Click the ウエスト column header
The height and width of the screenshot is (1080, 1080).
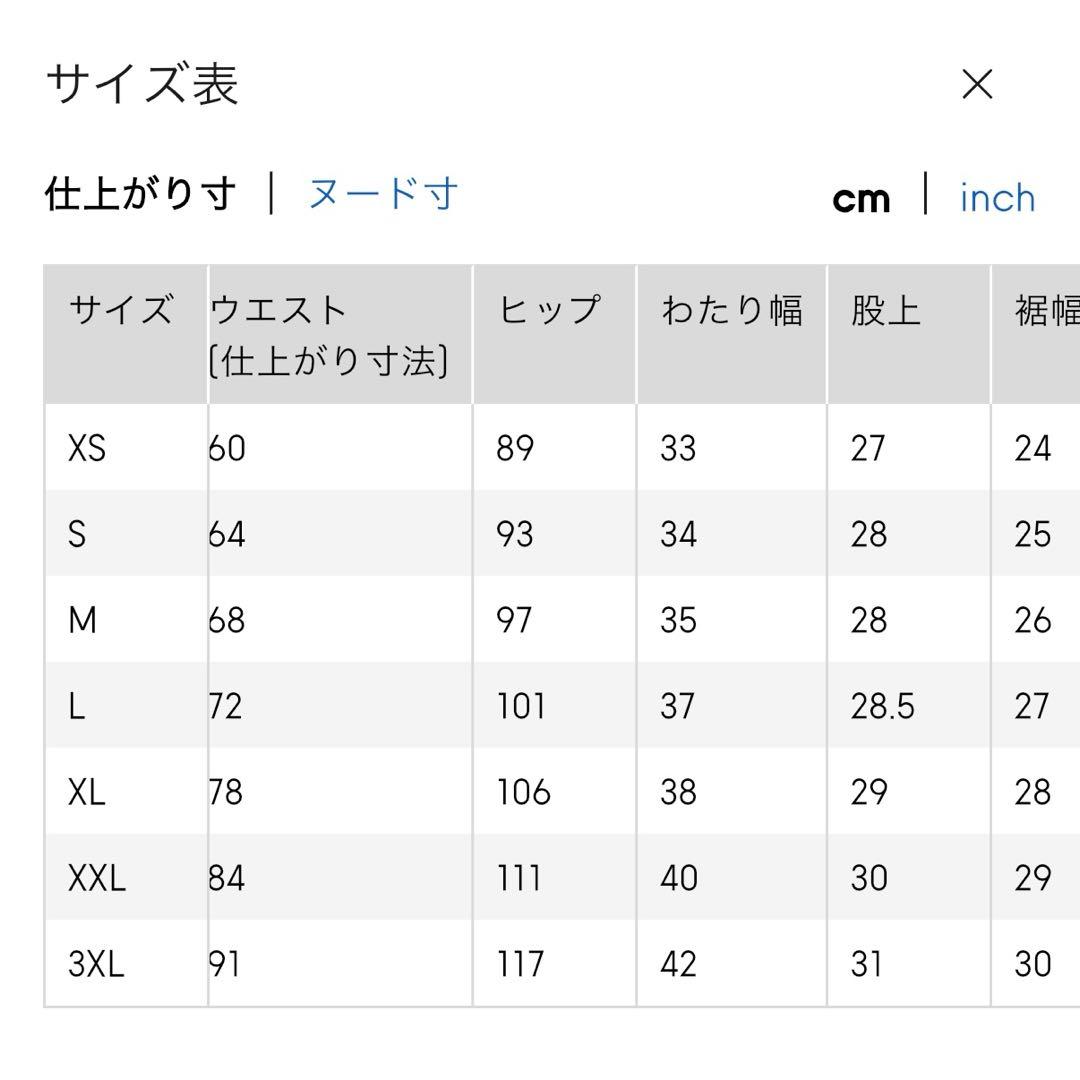(279, 310)
